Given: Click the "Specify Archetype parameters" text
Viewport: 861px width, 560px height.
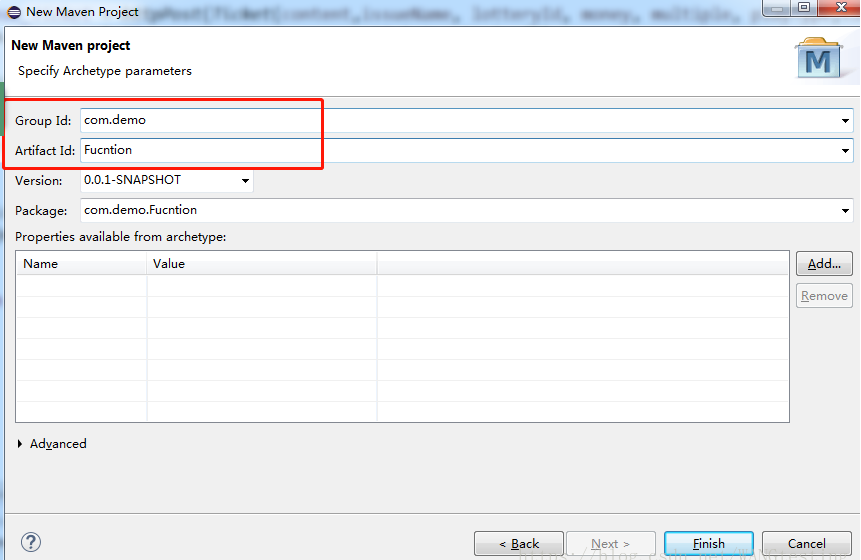Looking at the screenshot, I should coord(104,71).
